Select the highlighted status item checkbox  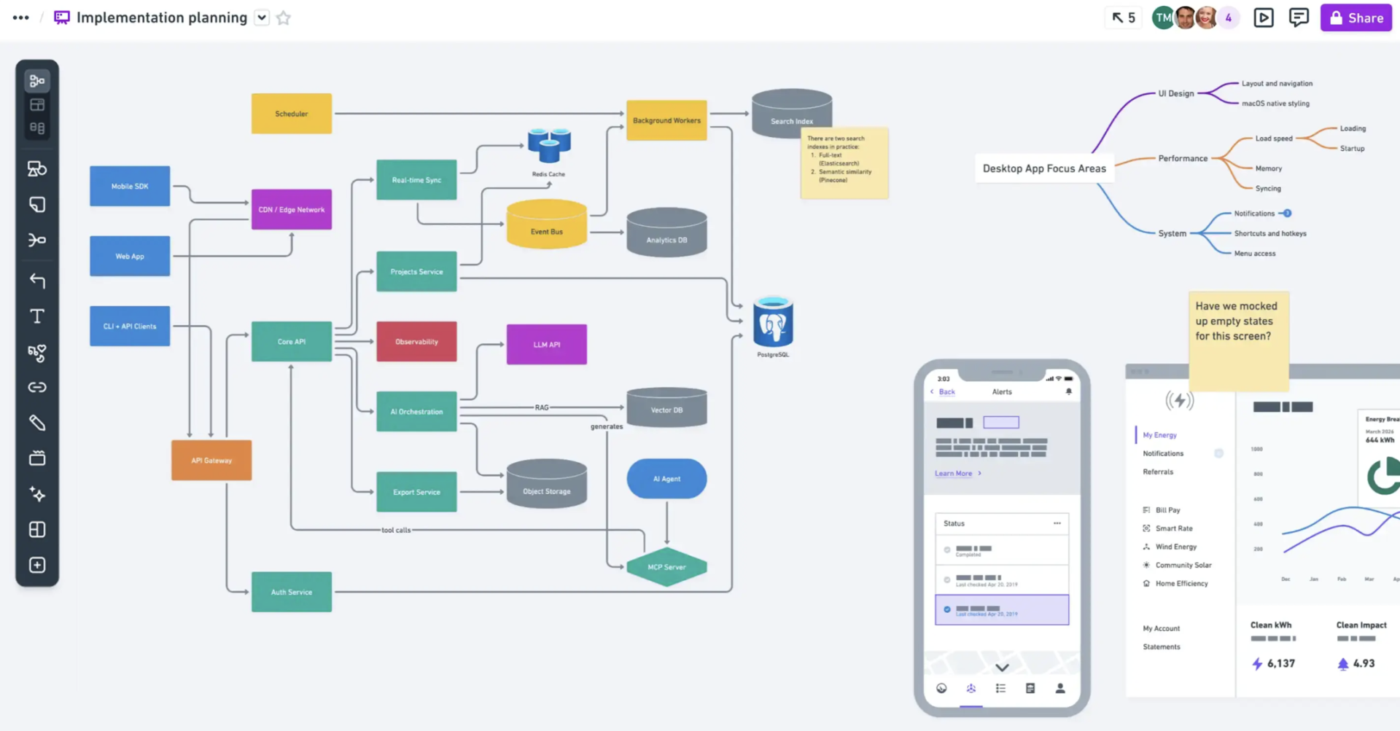coord(947,608)
